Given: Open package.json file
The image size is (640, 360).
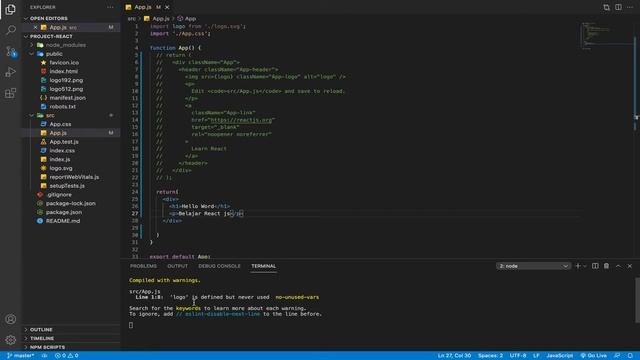Looking at the screenshot, I should click(x=64, y=212).
